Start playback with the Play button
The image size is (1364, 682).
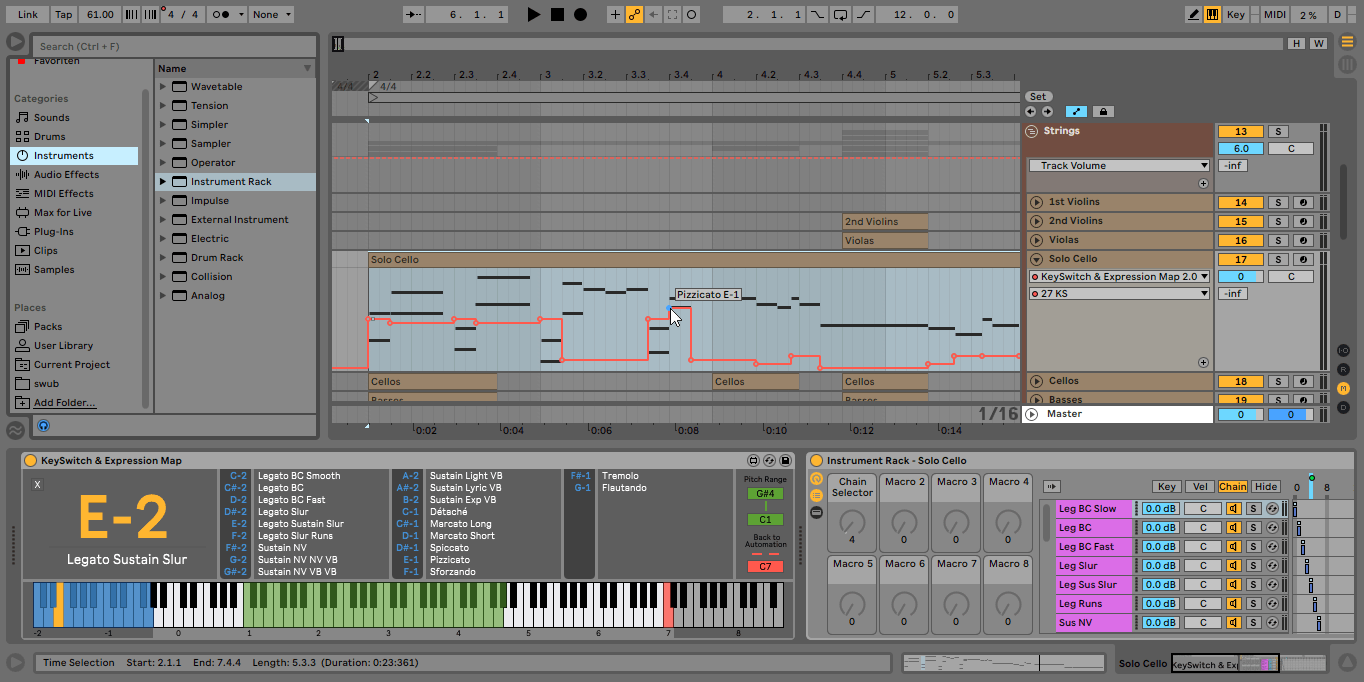[x=534, y=15]
